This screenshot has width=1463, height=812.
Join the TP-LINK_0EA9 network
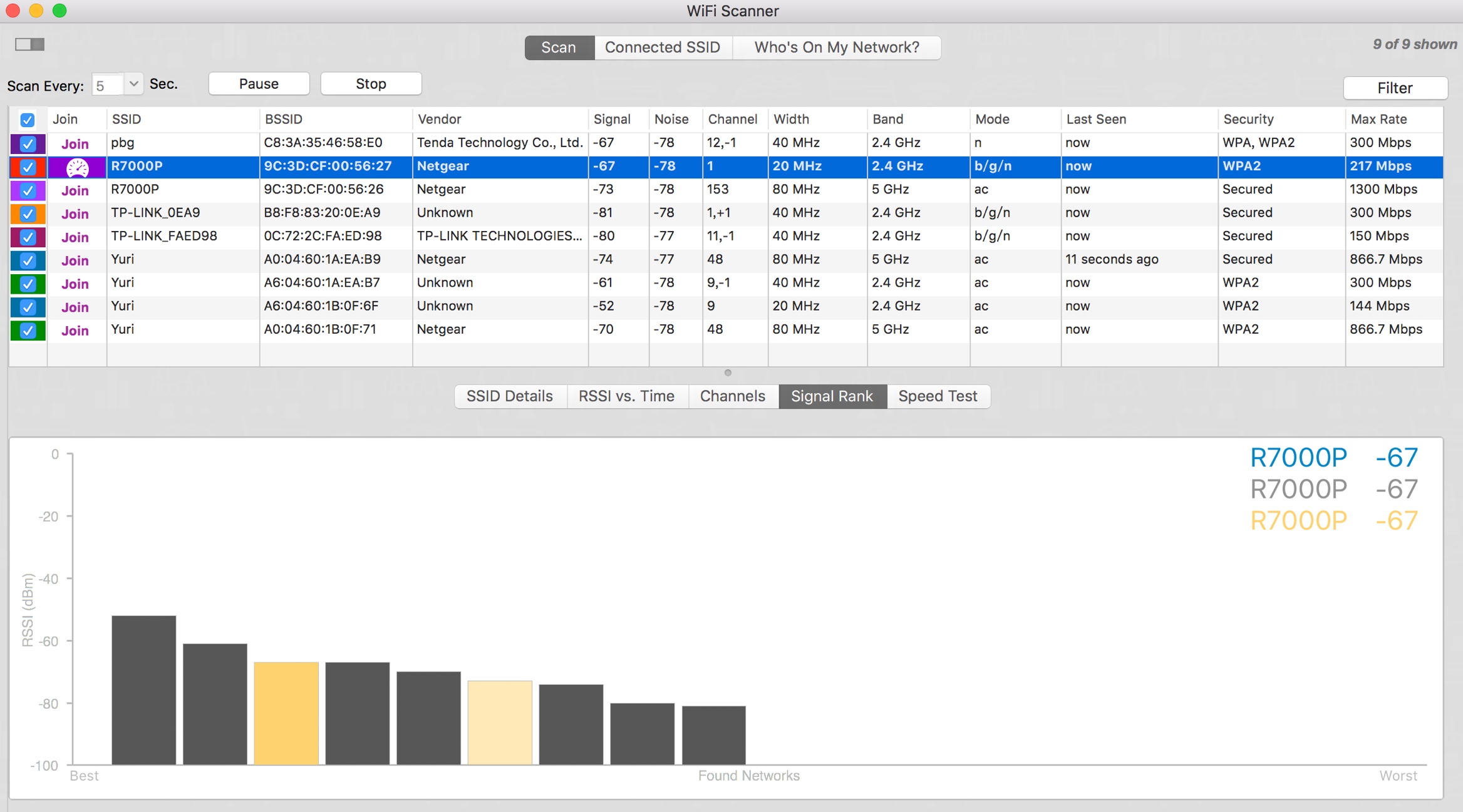pos(75,214)
